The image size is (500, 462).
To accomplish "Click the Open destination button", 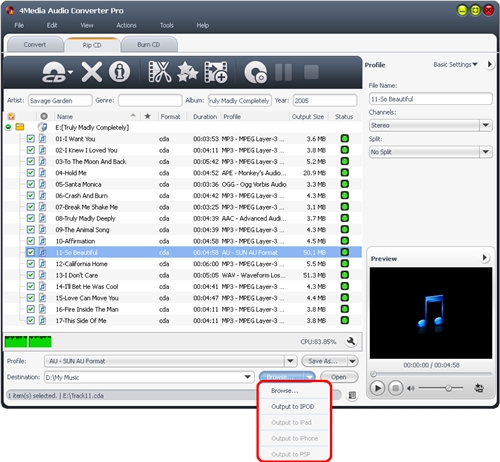I will tap(339, 377).
